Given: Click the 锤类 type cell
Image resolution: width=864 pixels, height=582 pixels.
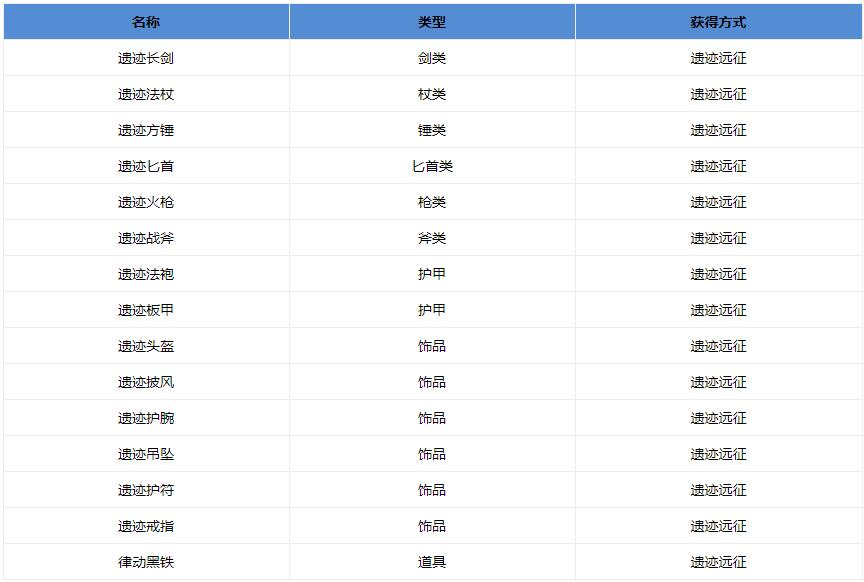Looking at the screenshot, I should point(432,130).
